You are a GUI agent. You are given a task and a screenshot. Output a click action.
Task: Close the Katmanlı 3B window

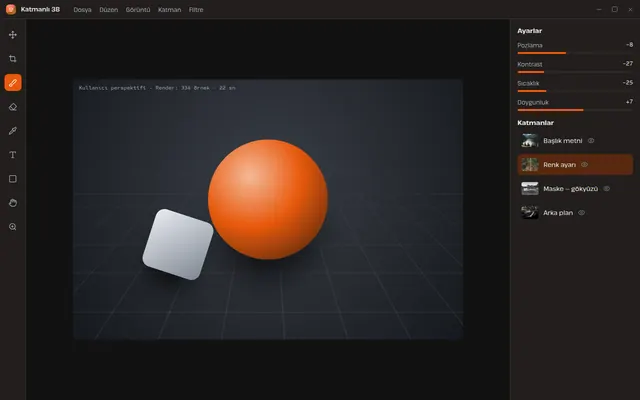point(630,9)
